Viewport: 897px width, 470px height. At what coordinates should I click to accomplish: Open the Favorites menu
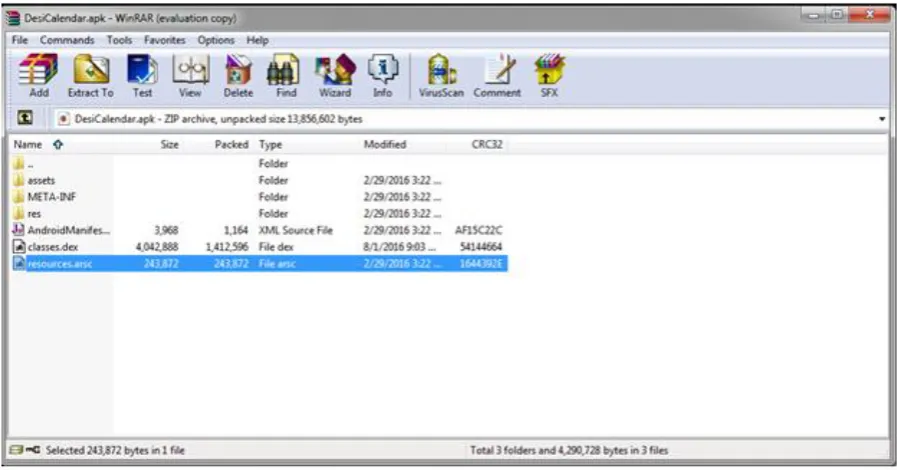point(165,40)
